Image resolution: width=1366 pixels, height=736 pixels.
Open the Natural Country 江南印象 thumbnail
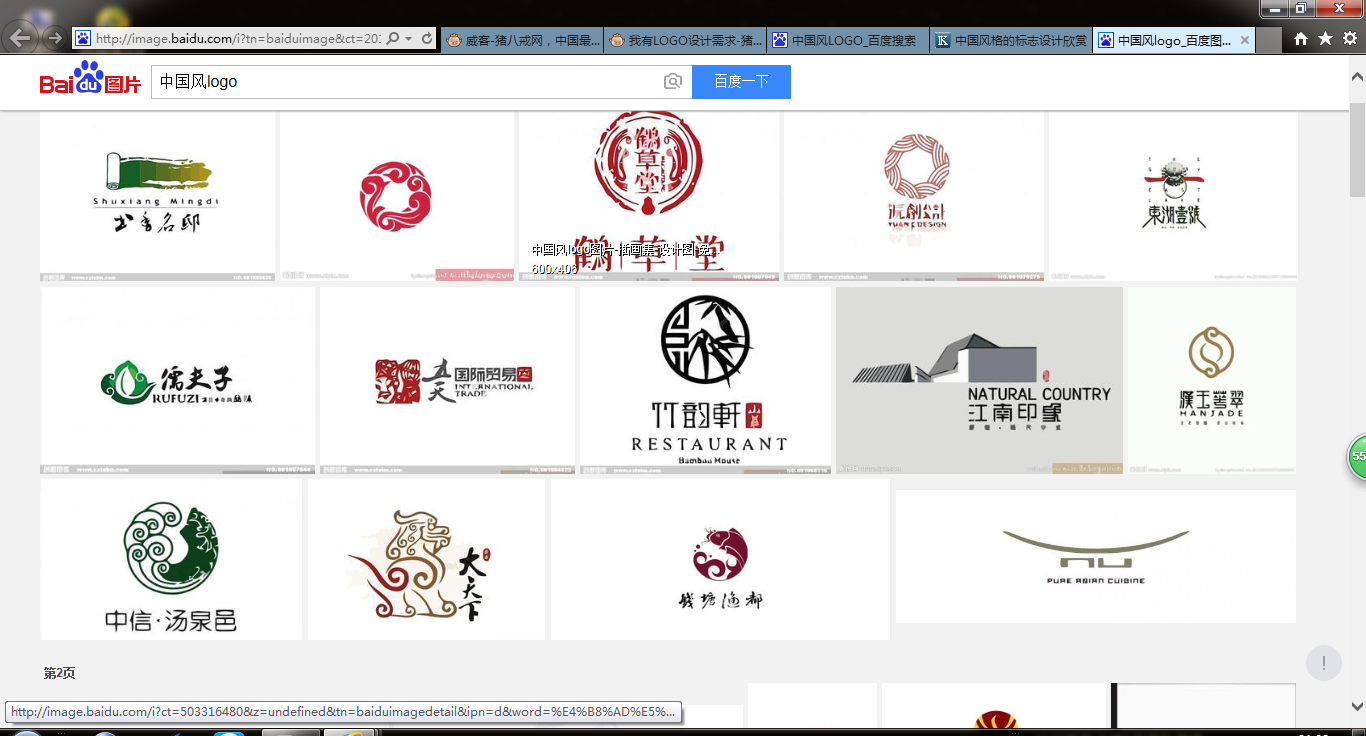(x=979, y=380)
